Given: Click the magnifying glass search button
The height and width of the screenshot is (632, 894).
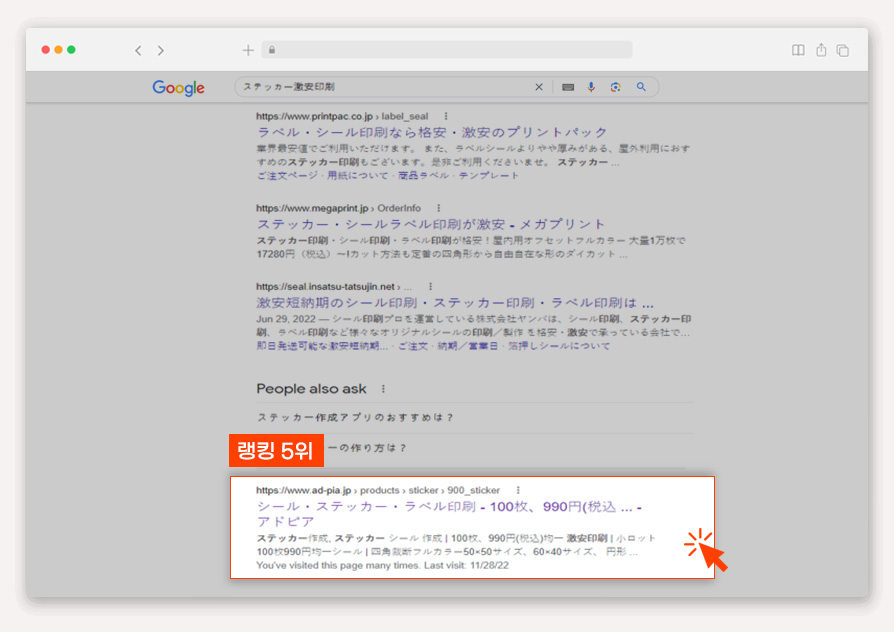Looking at the screenshot, I should [x=641, y=87].
